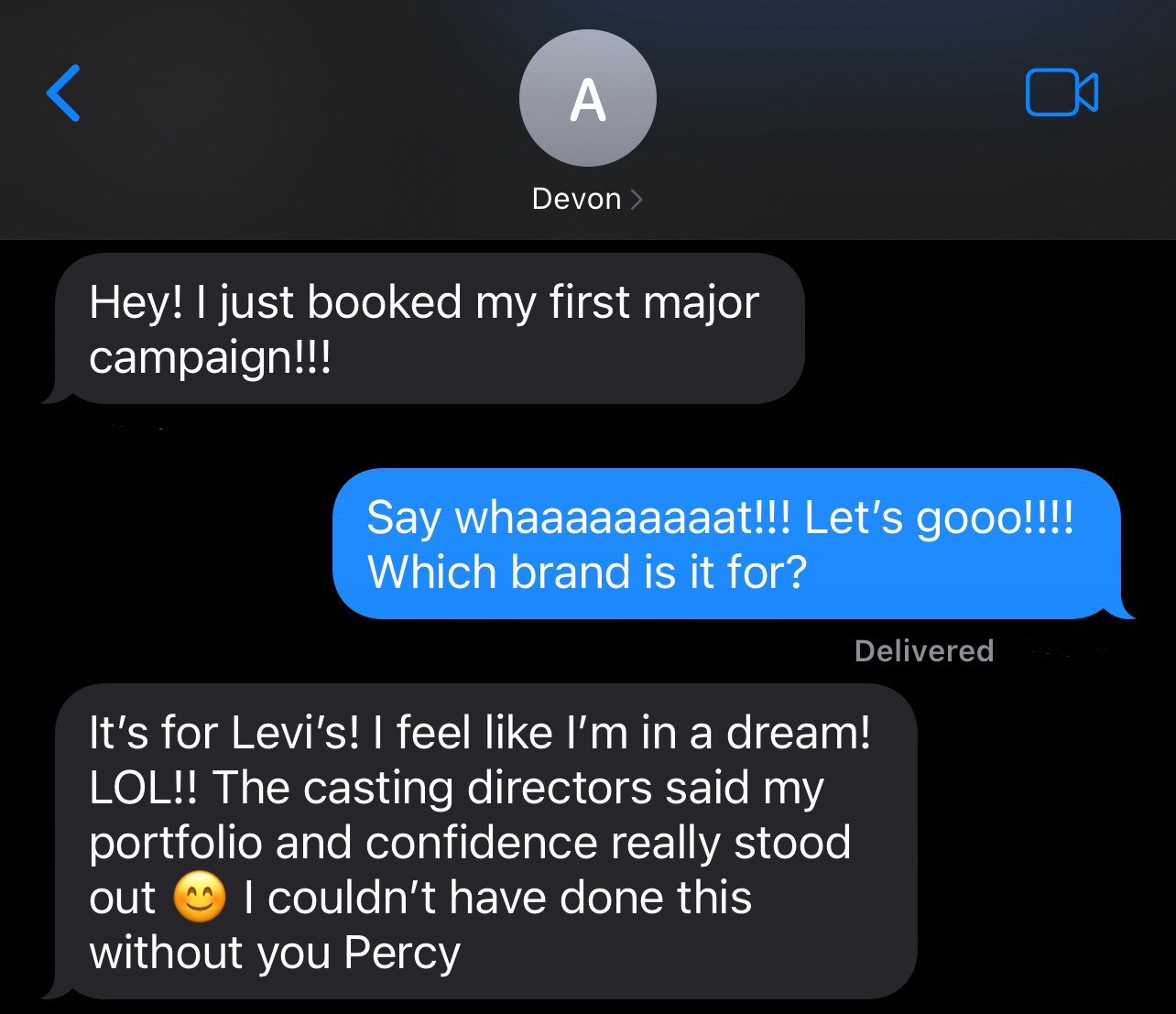
Task: Tap the word "campaign!!!" in first message
Action: pyautogui.click(x=210, y=357)
